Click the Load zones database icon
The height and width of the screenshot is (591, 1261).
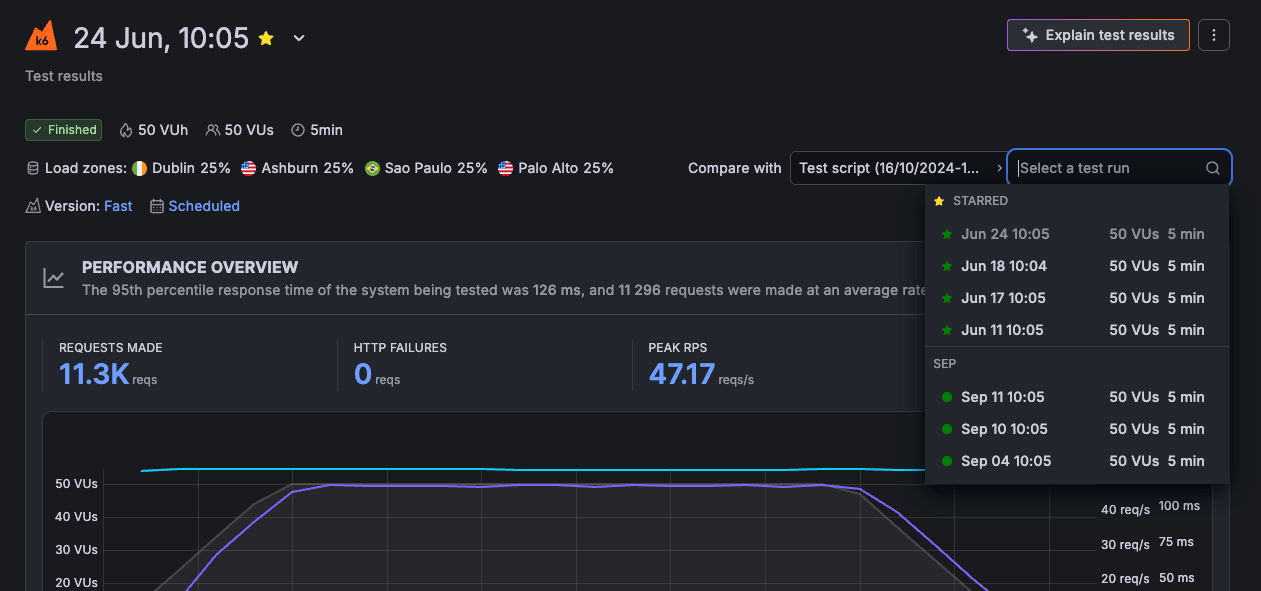(x=33, y=168)
